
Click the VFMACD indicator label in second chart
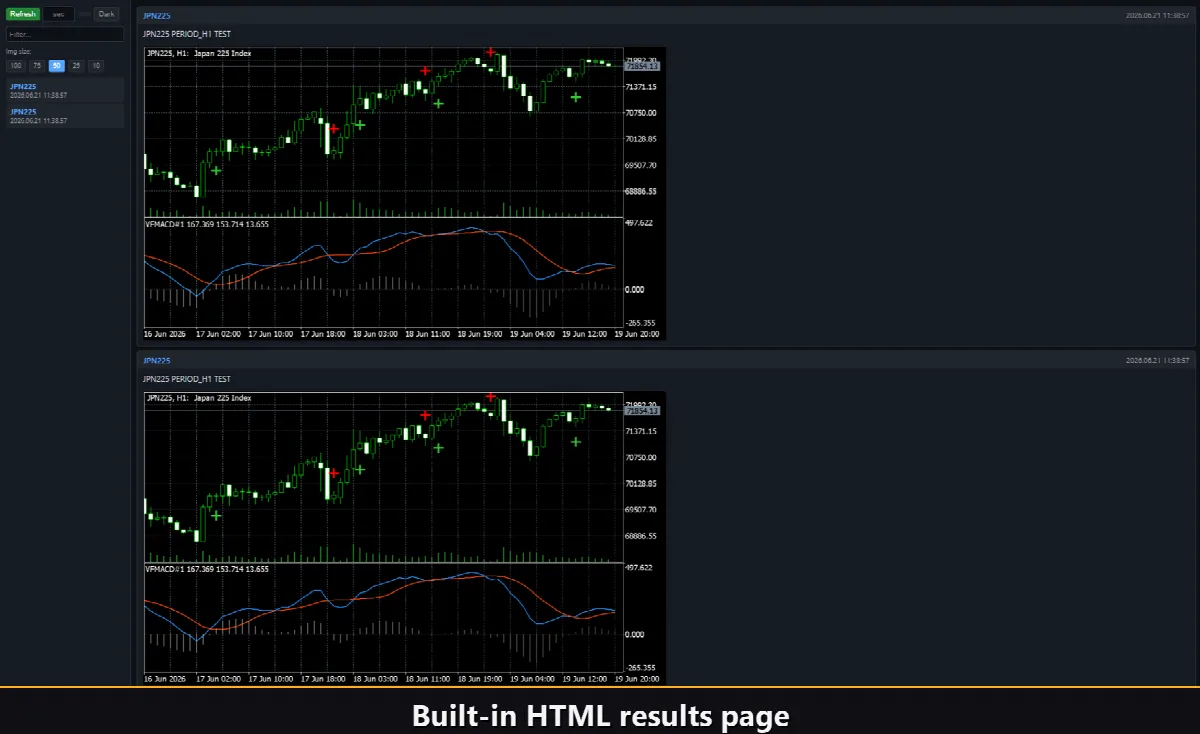(207, 569)
